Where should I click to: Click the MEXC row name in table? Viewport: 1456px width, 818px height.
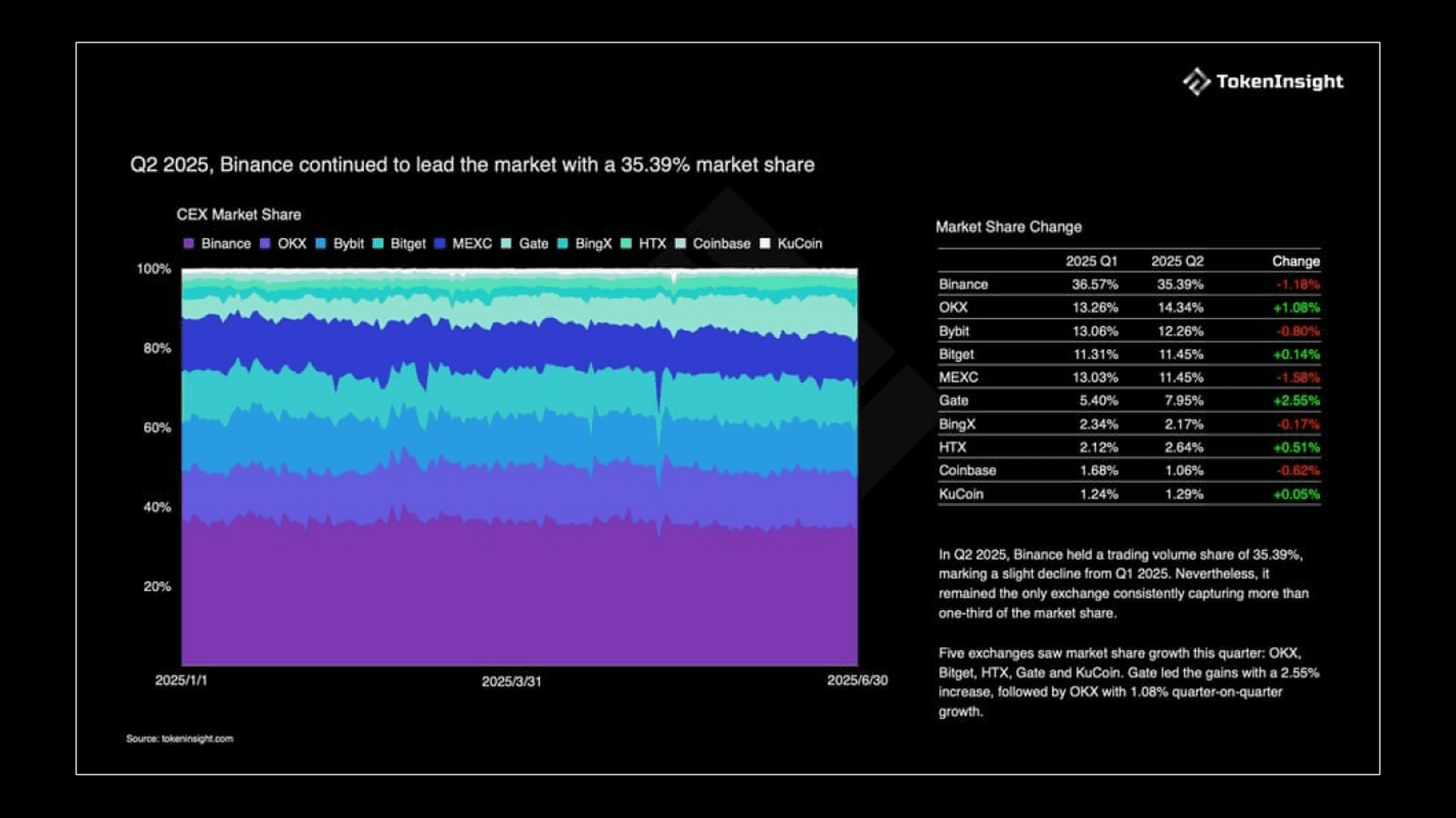coord(959,378)
